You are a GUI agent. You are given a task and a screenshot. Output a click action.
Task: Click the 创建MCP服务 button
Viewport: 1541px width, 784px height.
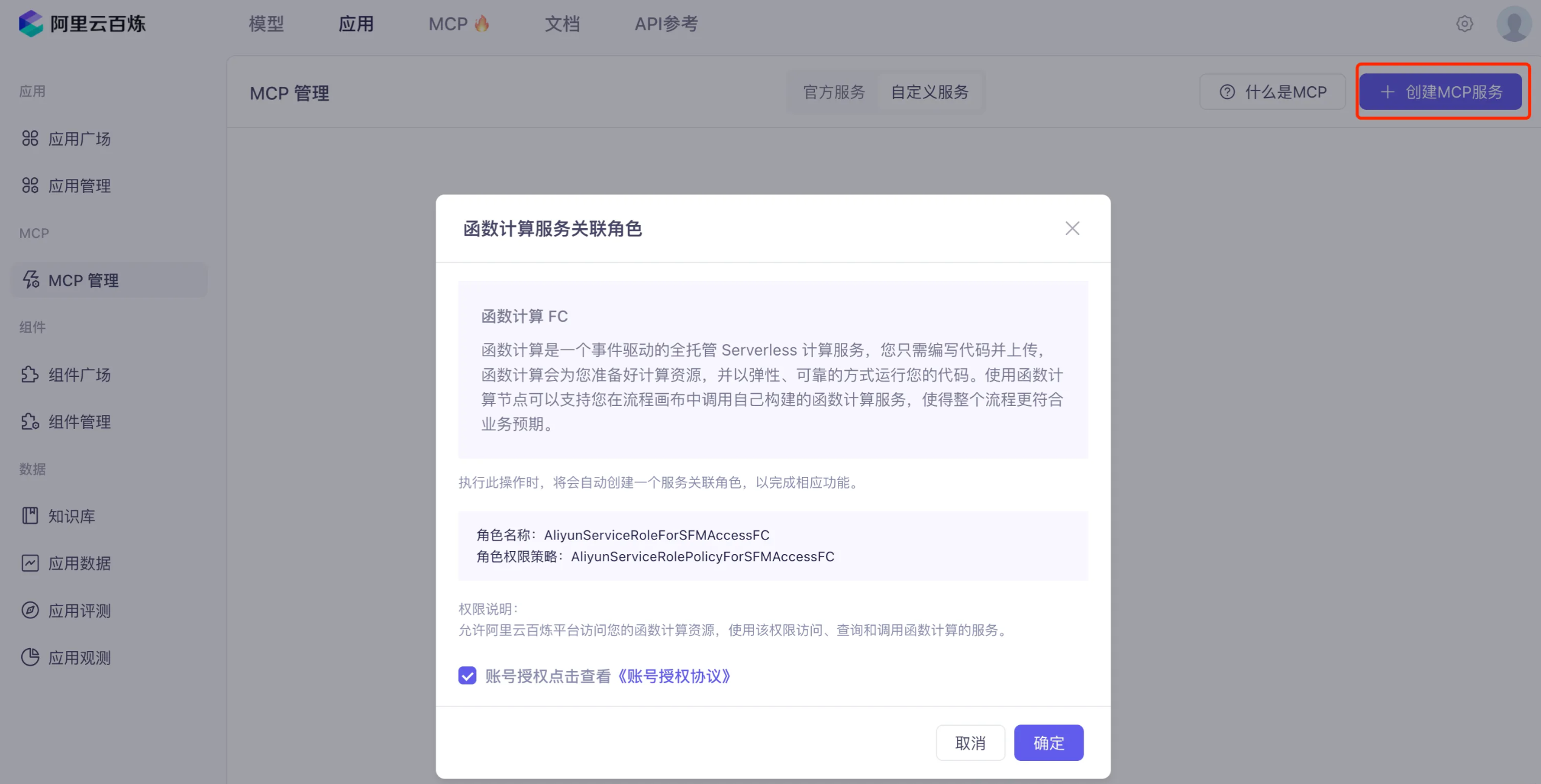point(1440,92)
